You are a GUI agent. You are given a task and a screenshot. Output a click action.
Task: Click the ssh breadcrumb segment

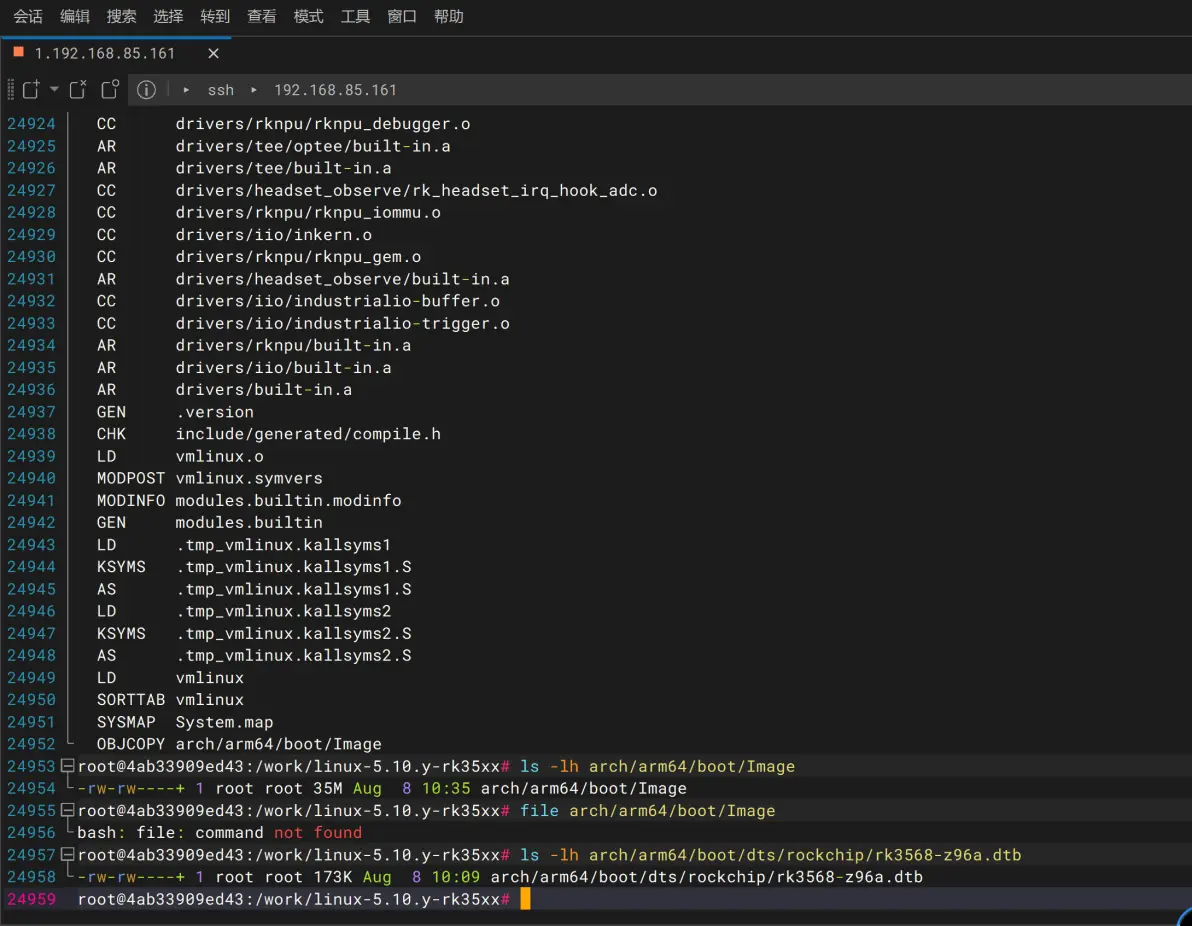click(221, 90)
